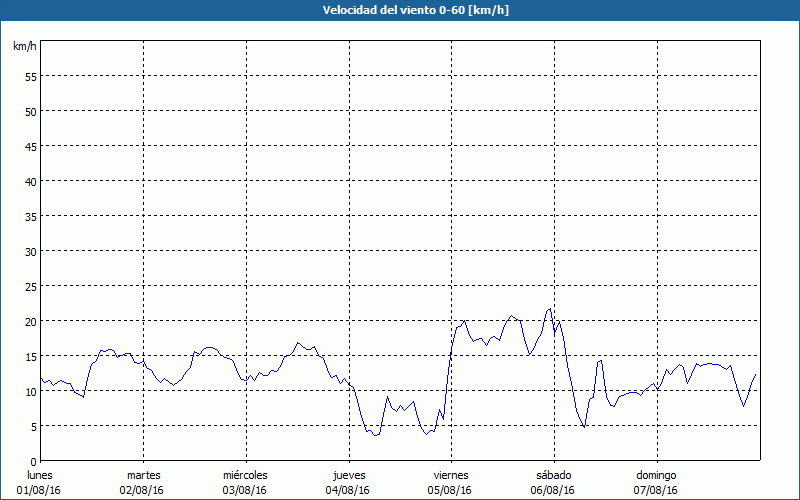Viewport: 800px width, 500px height.
Task: Click the 03/08/16 date label
Action: click(x=245, y=490)
